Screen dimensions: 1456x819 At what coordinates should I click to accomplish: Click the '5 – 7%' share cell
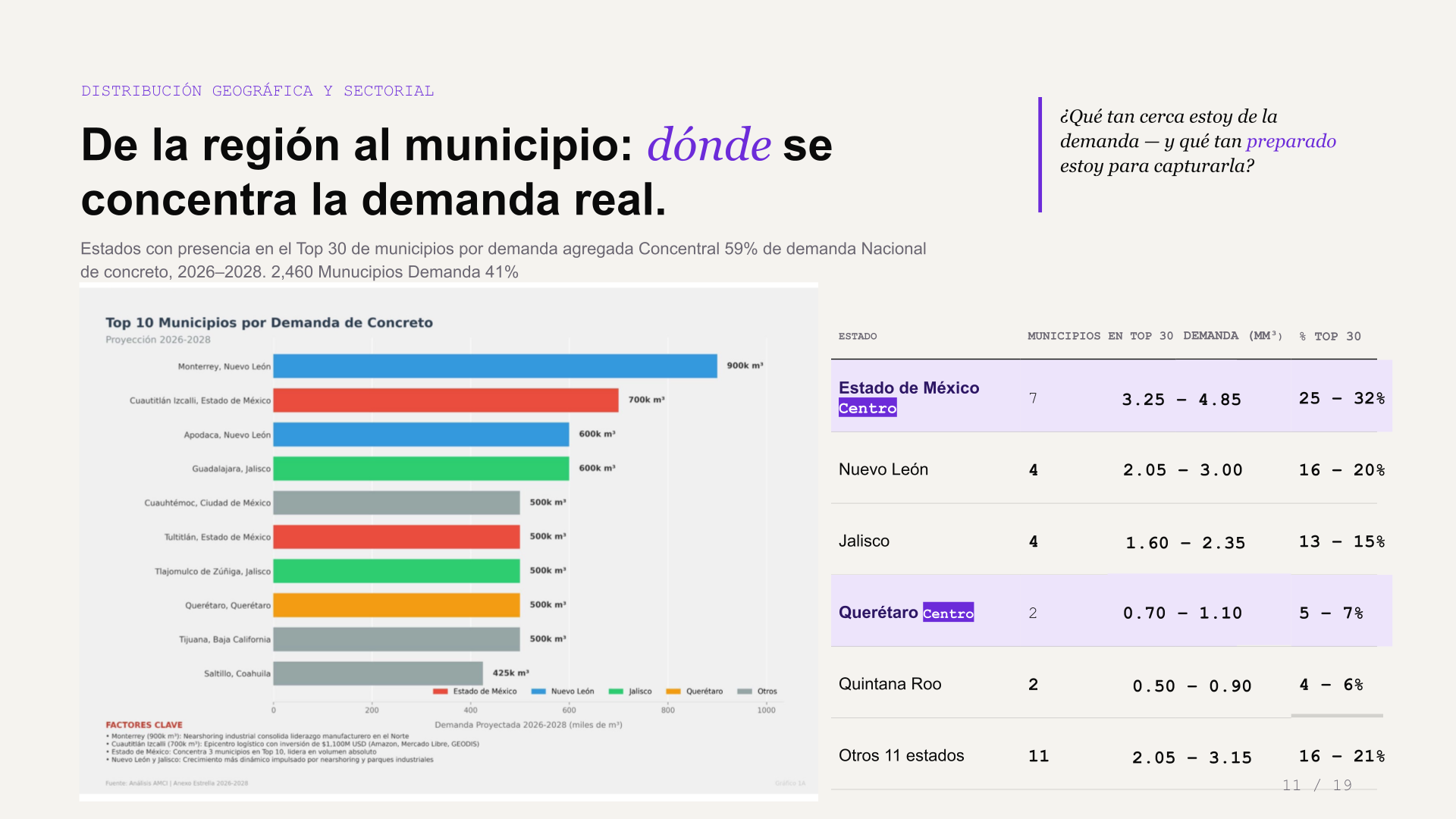tap(1332, 613)
